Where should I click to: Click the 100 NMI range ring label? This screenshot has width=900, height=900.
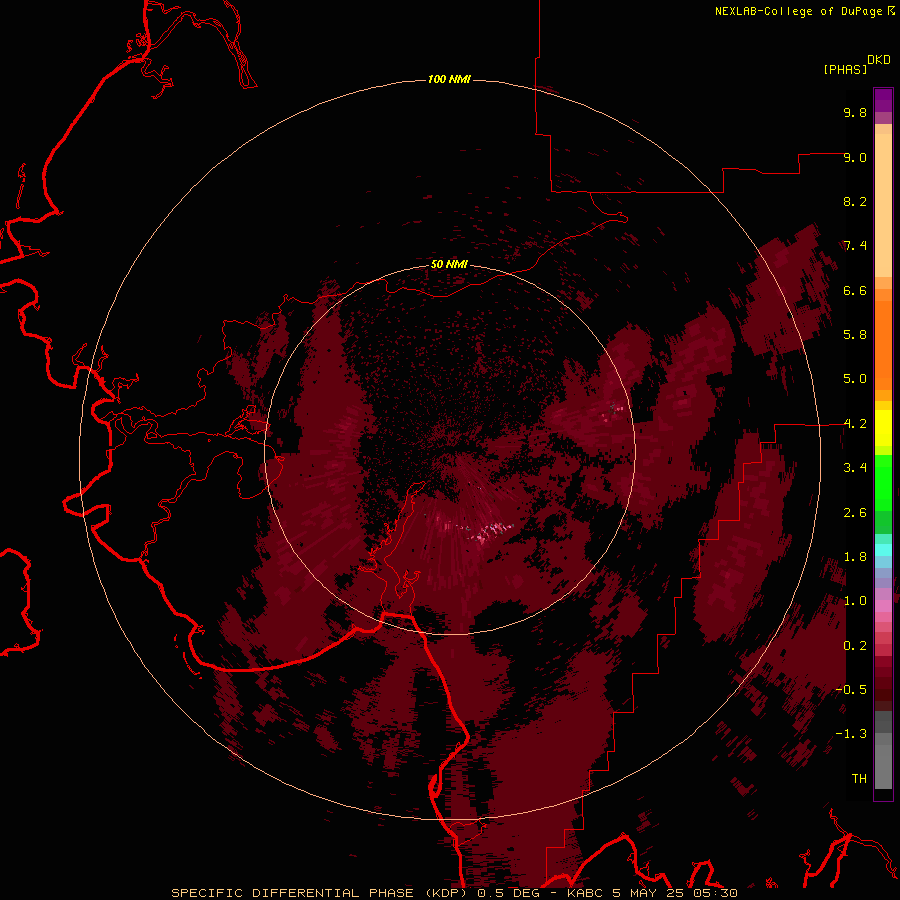(449, 79)
